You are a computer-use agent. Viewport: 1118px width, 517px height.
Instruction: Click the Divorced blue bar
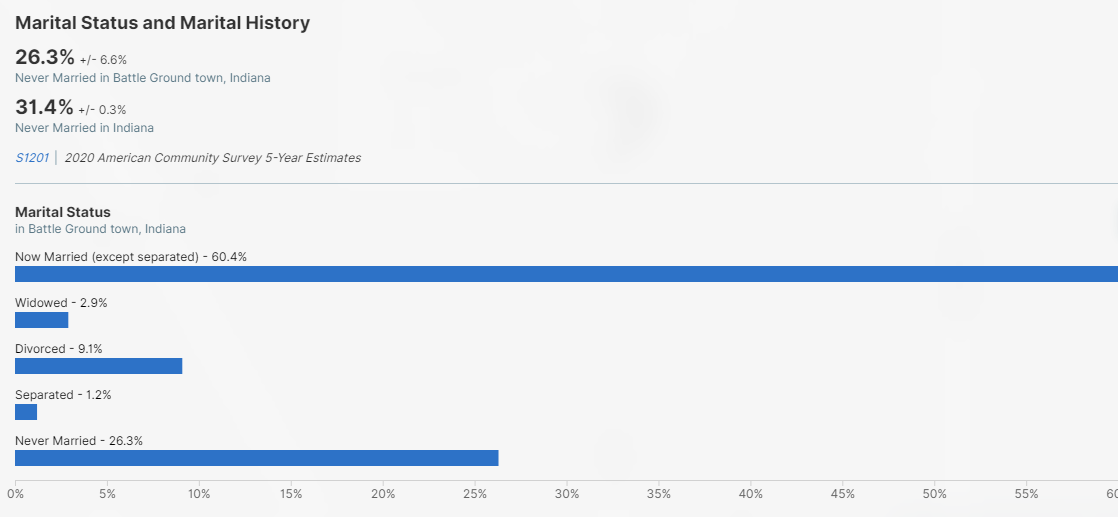coord(98,366)
